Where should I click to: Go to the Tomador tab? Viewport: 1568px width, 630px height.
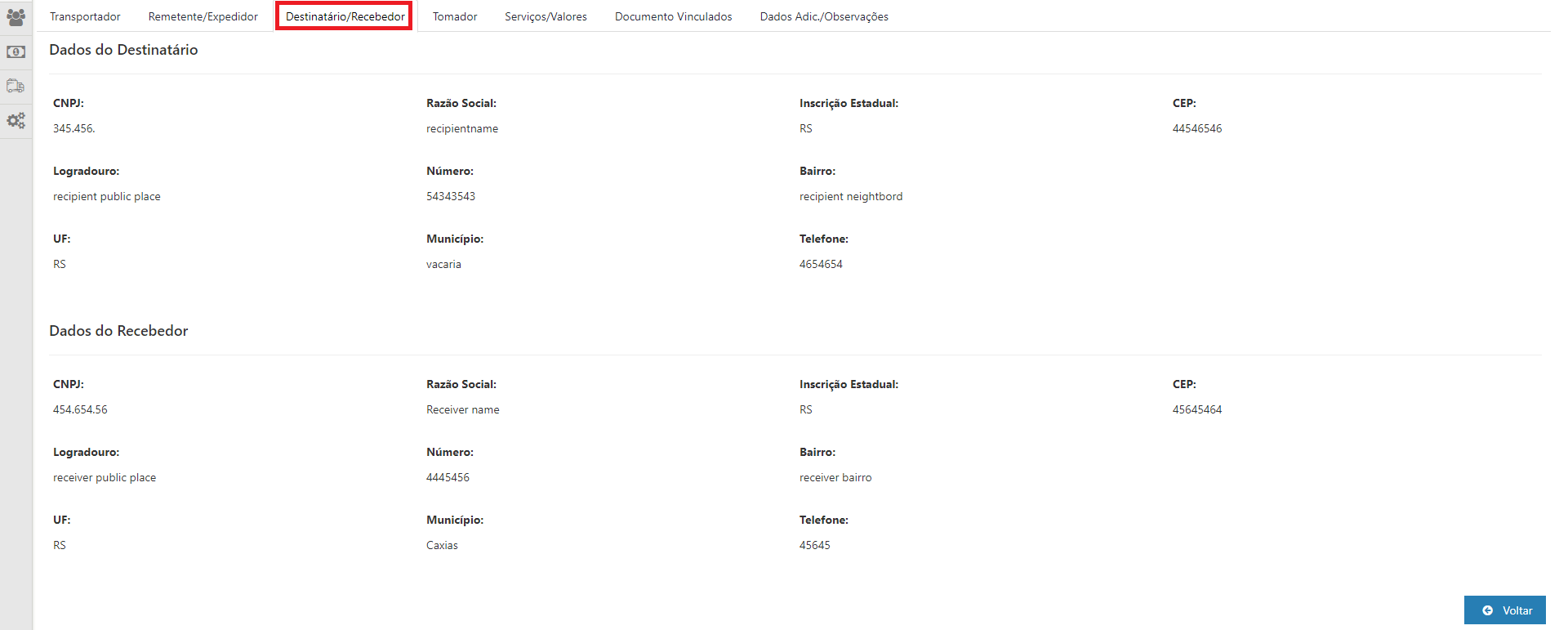click(455, 16)
